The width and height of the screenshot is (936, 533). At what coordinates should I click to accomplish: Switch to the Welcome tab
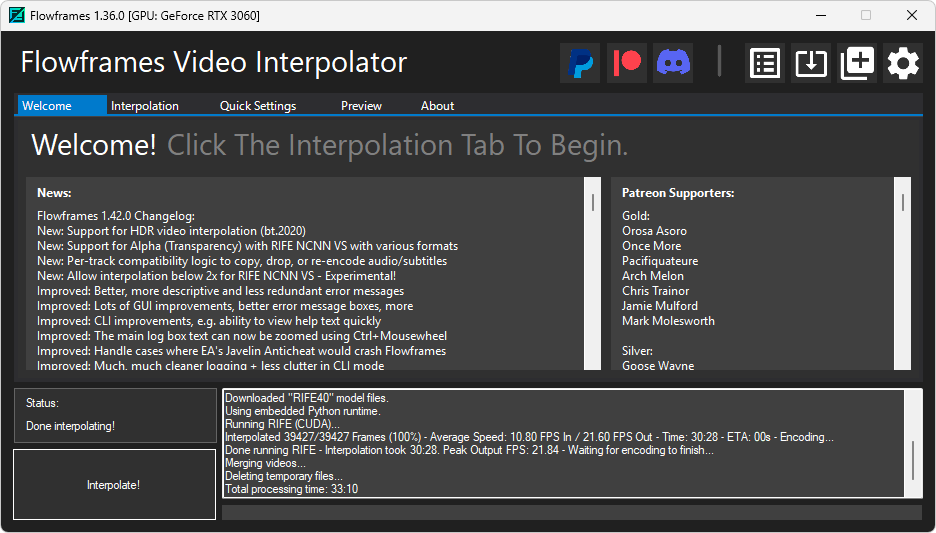pos(62,106)
